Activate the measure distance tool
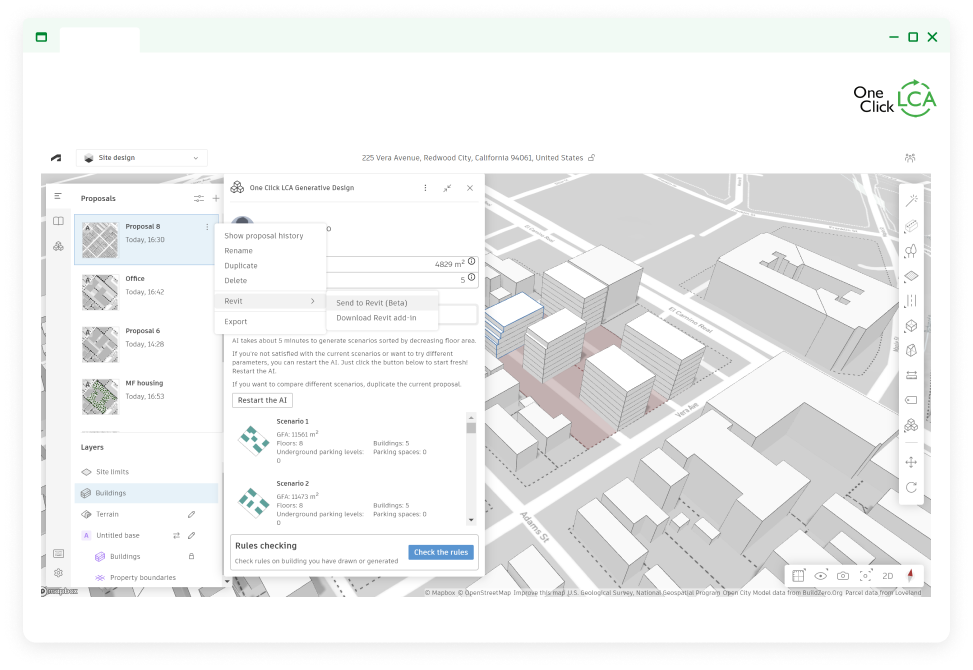The height and width of the screenshot is (670, 973). pyautogui.click(x=911, y=375)
